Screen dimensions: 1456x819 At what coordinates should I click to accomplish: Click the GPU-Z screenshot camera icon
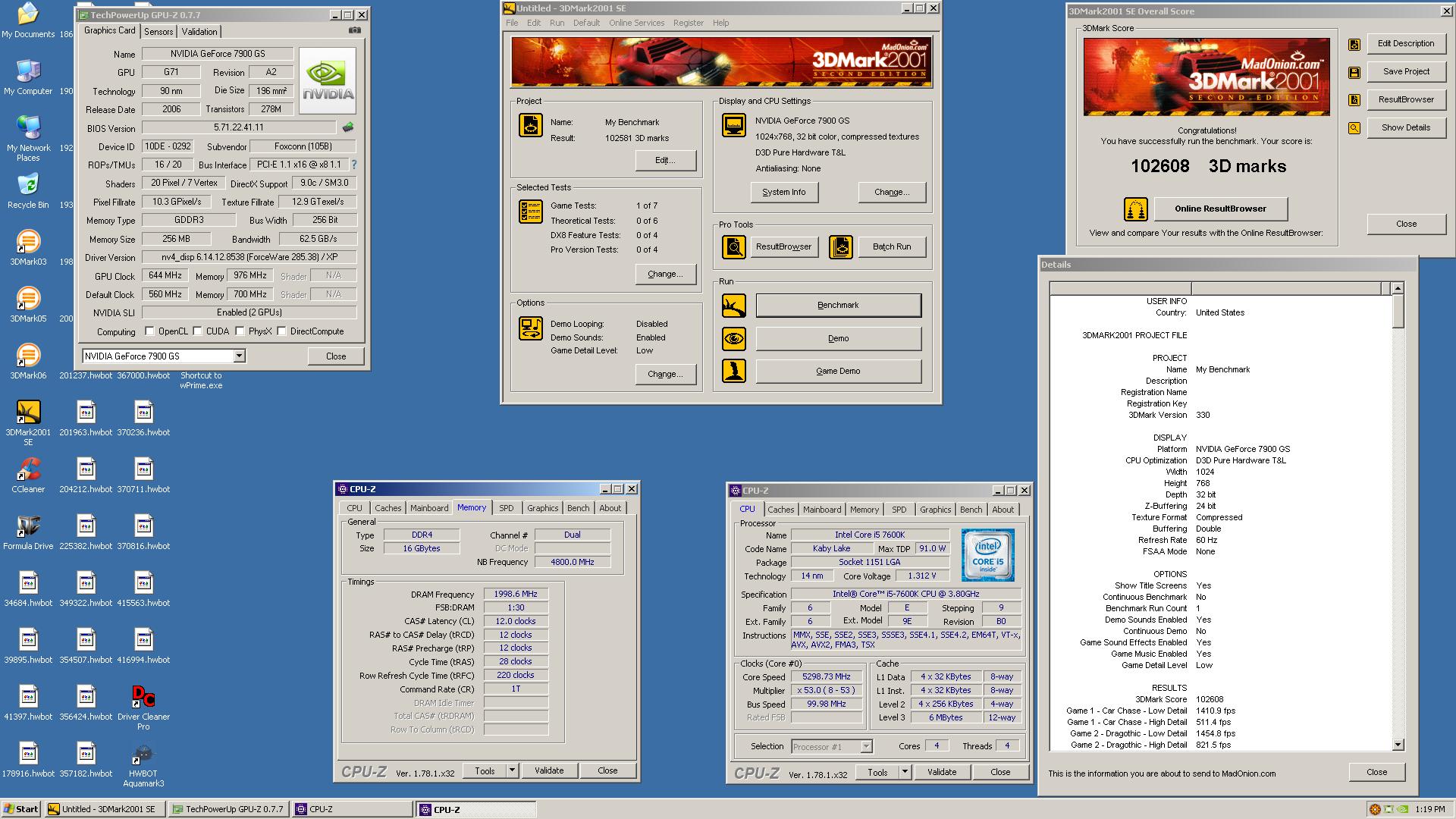point(354,30)
